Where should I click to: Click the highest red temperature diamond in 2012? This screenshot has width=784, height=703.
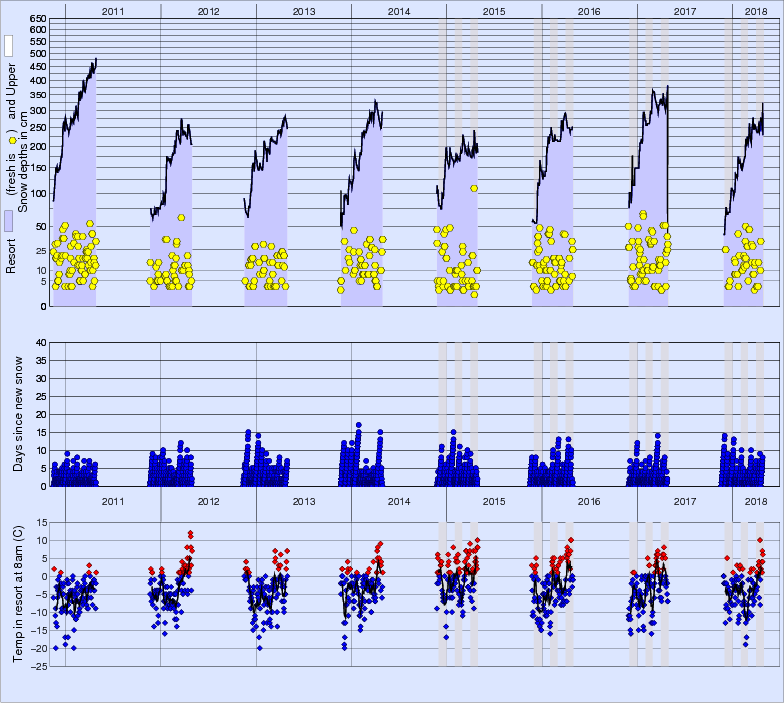coord(190,533)
